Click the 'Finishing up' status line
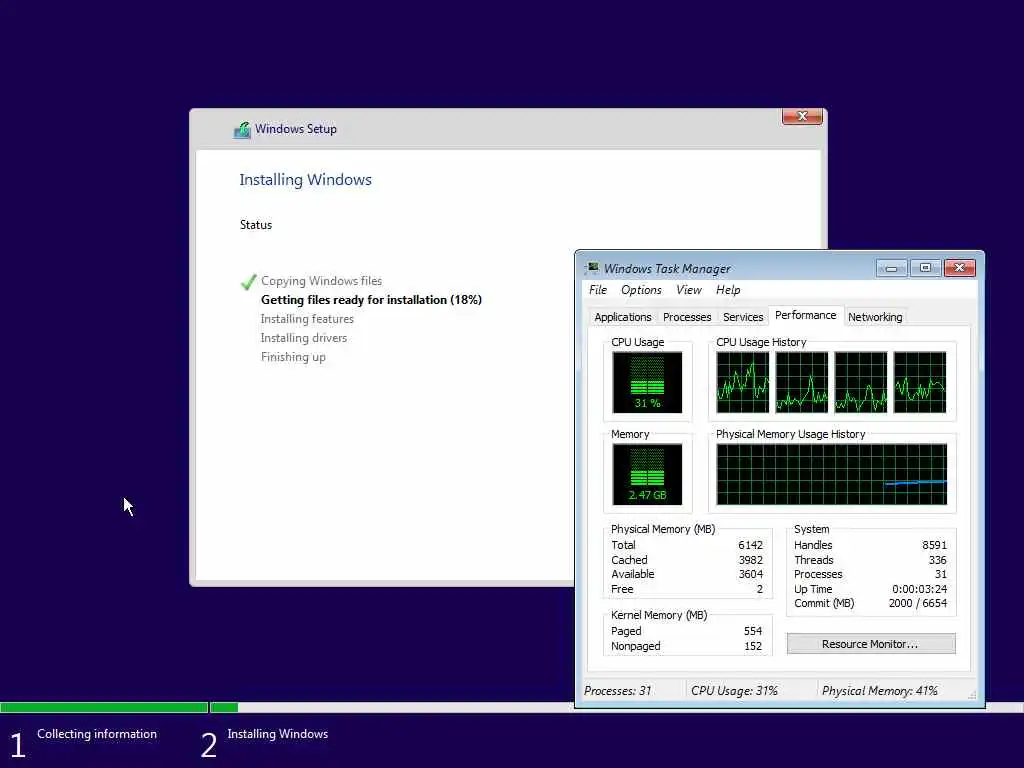The height and width of the screenshot is (768, 1024). [x=293, y=357]
